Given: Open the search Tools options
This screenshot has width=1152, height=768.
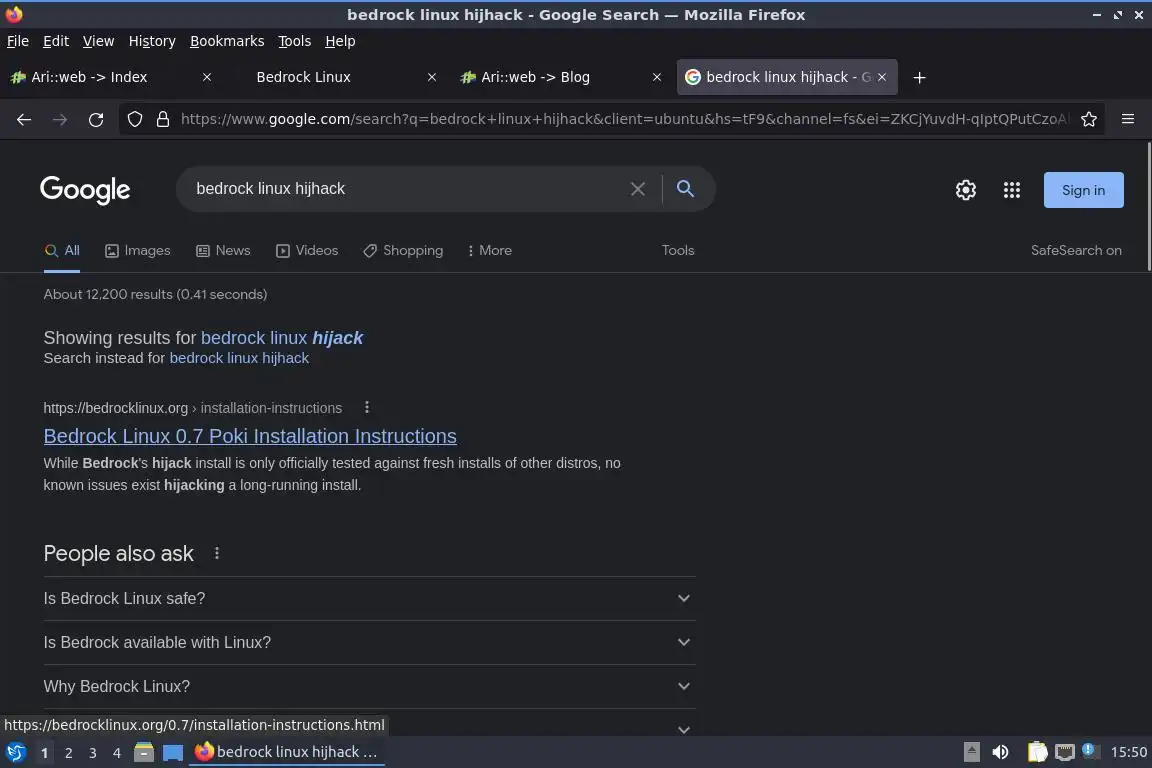Looking at the screenshot, I should pos(677,251).
